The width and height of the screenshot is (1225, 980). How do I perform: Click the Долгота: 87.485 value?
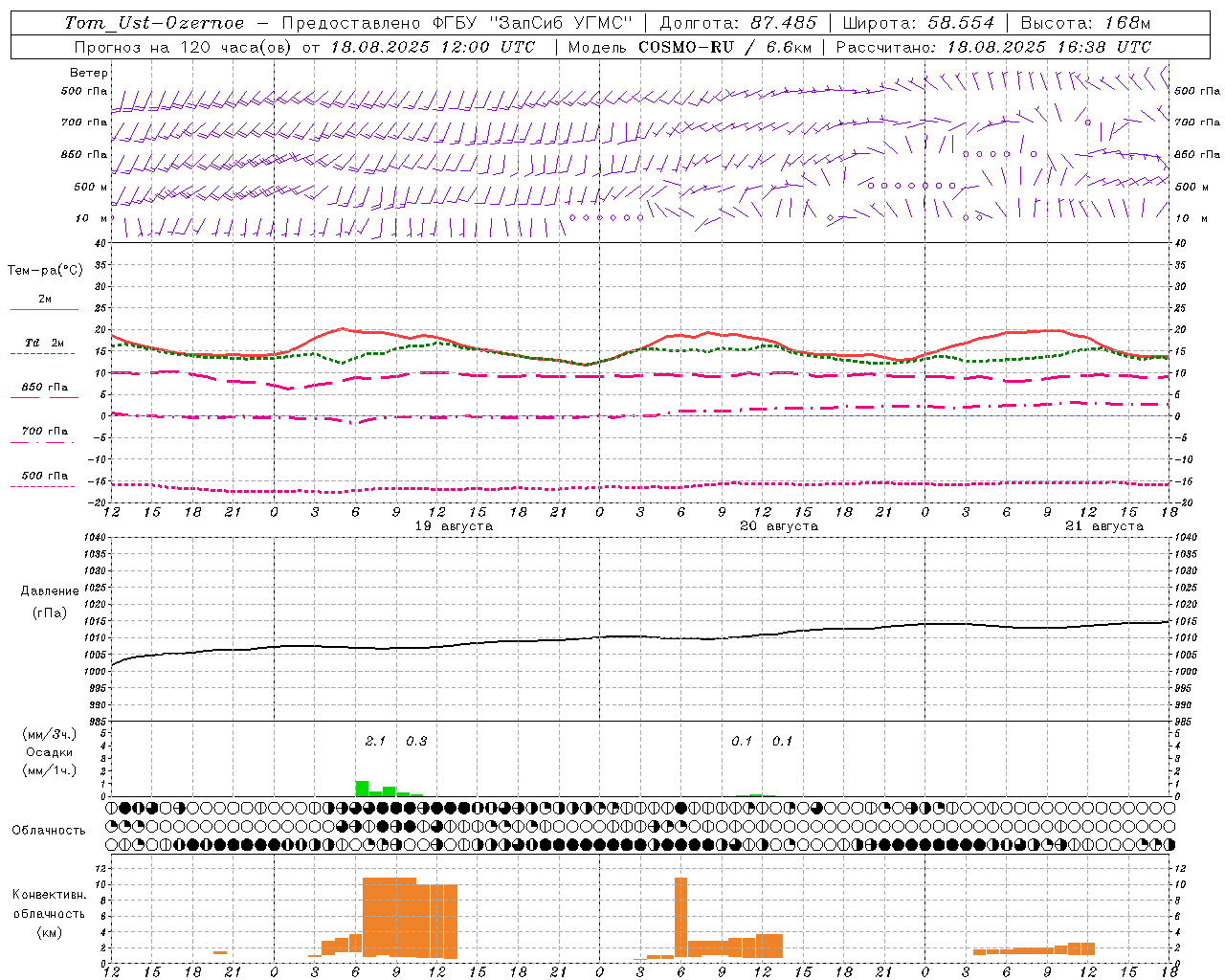tap(739, 23)
